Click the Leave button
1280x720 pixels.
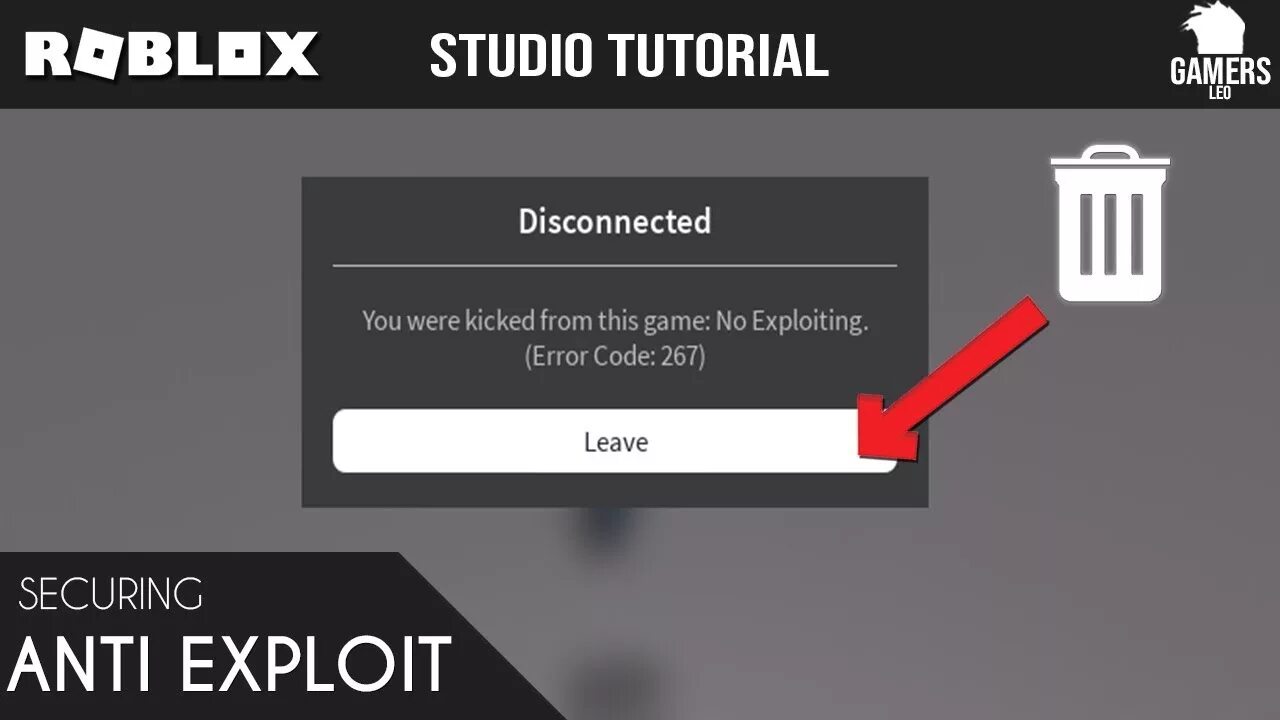tap(614, 441)
